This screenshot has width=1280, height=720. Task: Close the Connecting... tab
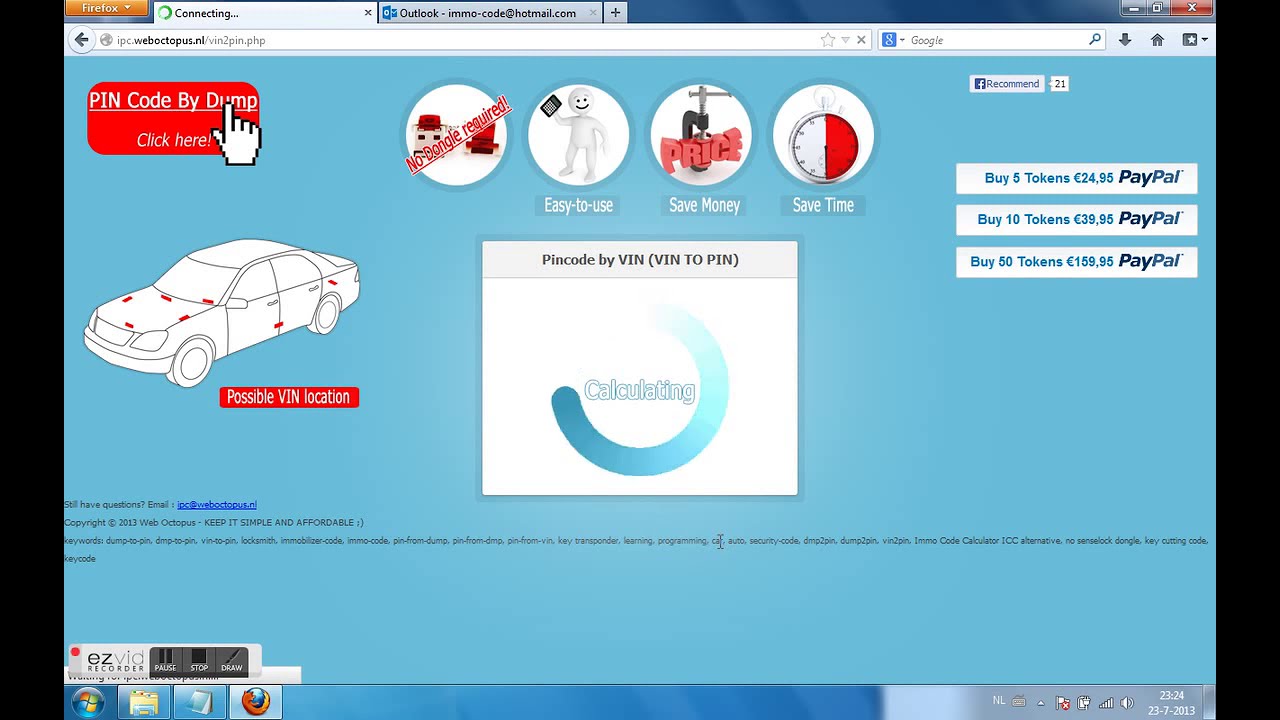368,13
